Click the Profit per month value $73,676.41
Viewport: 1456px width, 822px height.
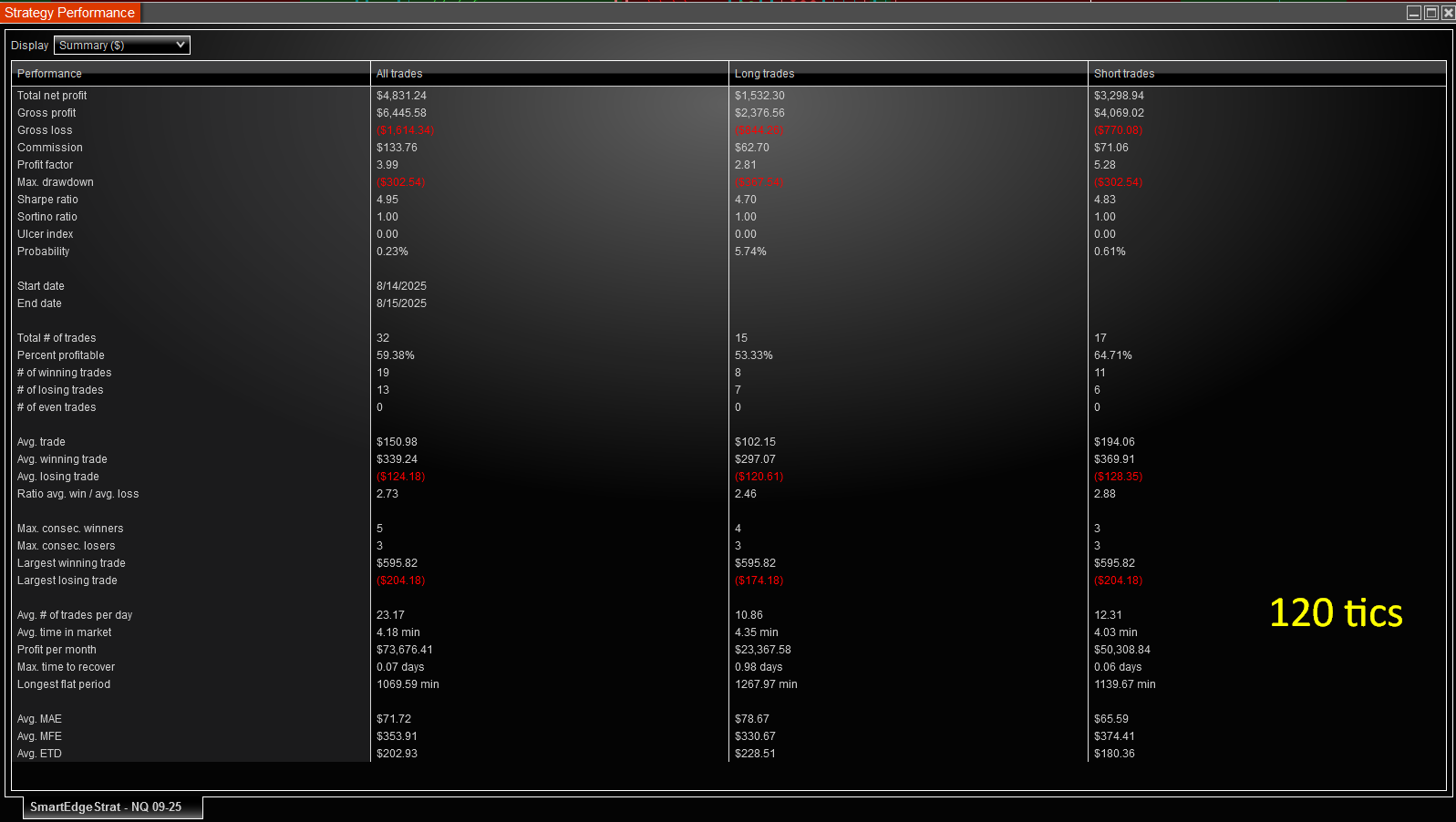pyautogui.click(x=404, y=650)
